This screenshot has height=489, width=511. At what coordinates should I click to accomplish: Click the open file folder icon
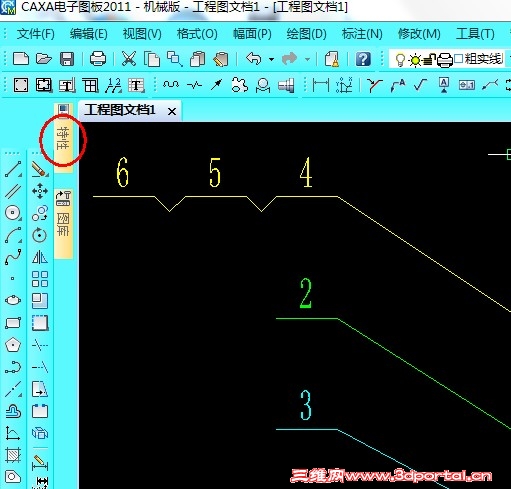point(44,59)
